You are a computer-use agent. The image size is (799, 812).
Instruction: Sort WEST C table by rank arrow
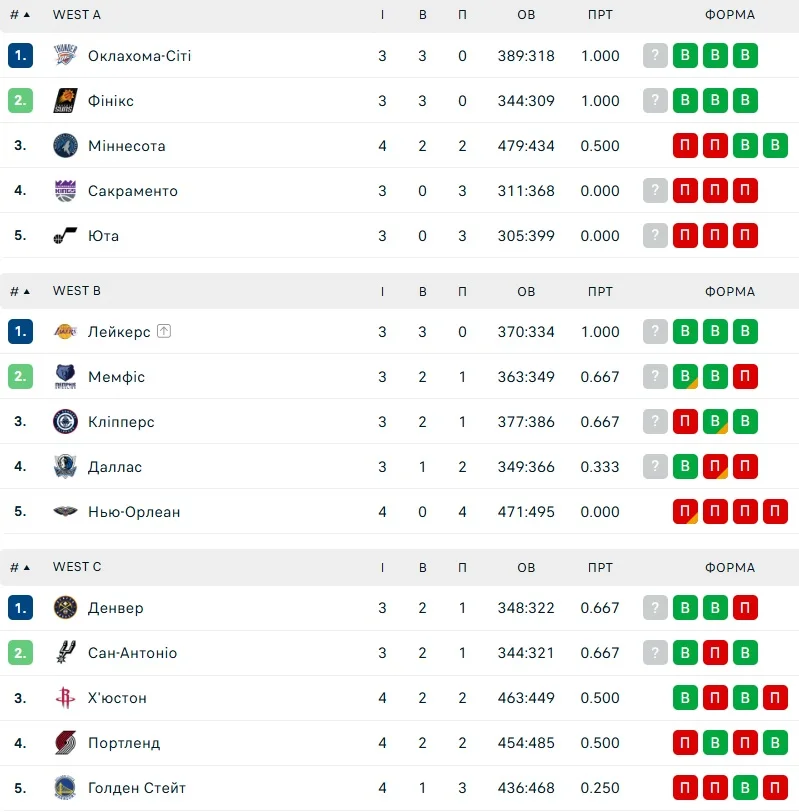(x=26, y=567)
